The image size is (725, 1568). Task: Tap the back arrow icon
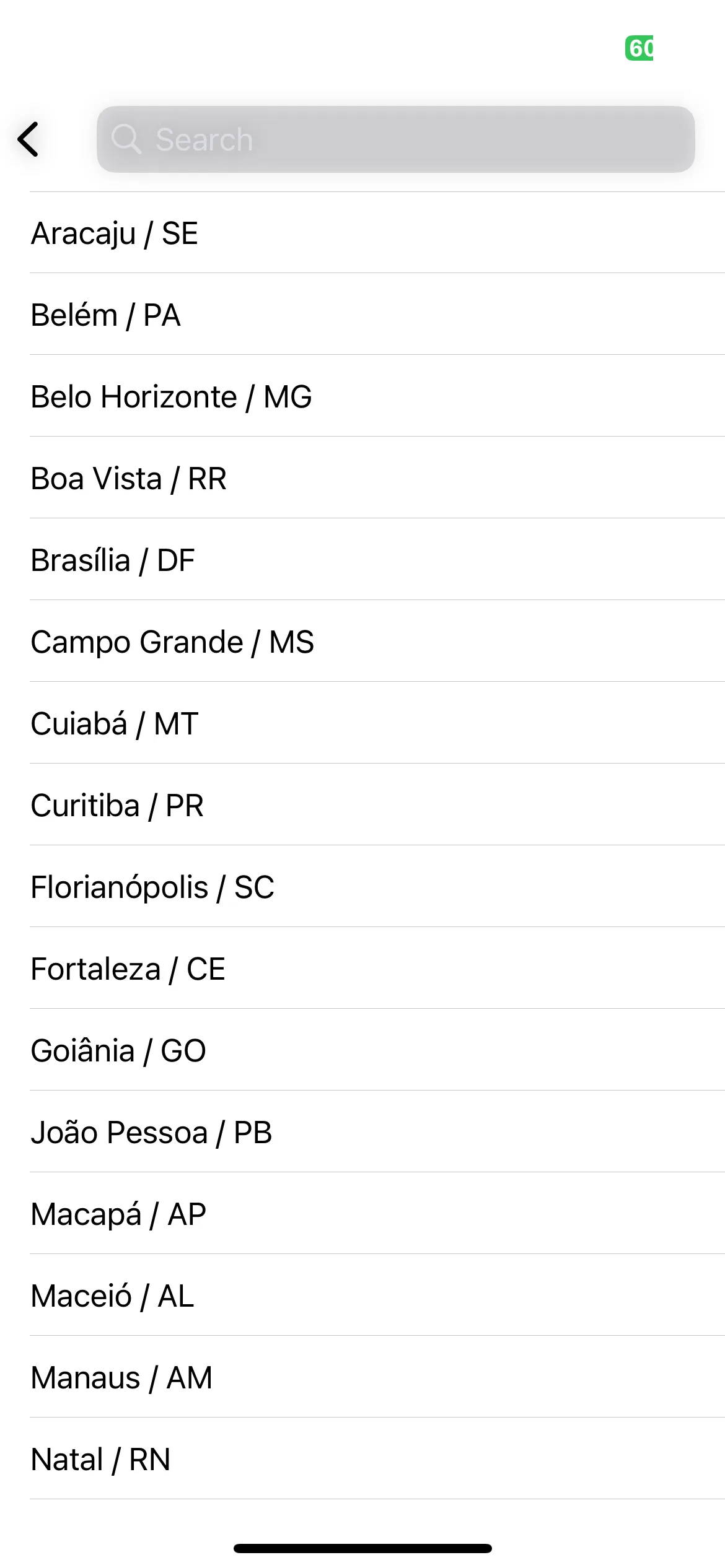click(29, 139)
